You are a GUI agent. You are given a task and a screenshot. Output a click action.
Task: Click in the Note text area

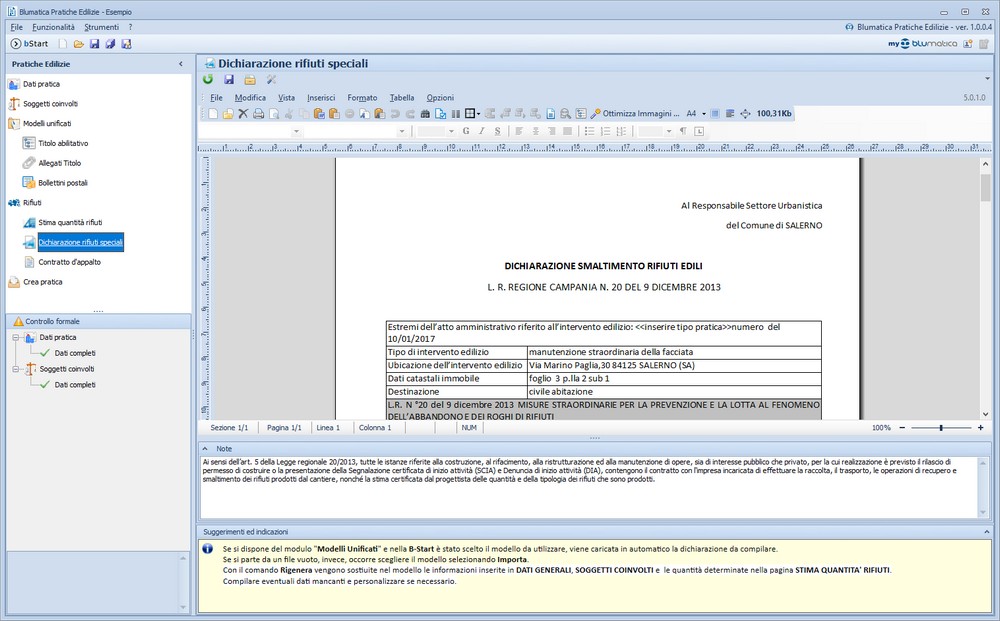pos(591,487)
